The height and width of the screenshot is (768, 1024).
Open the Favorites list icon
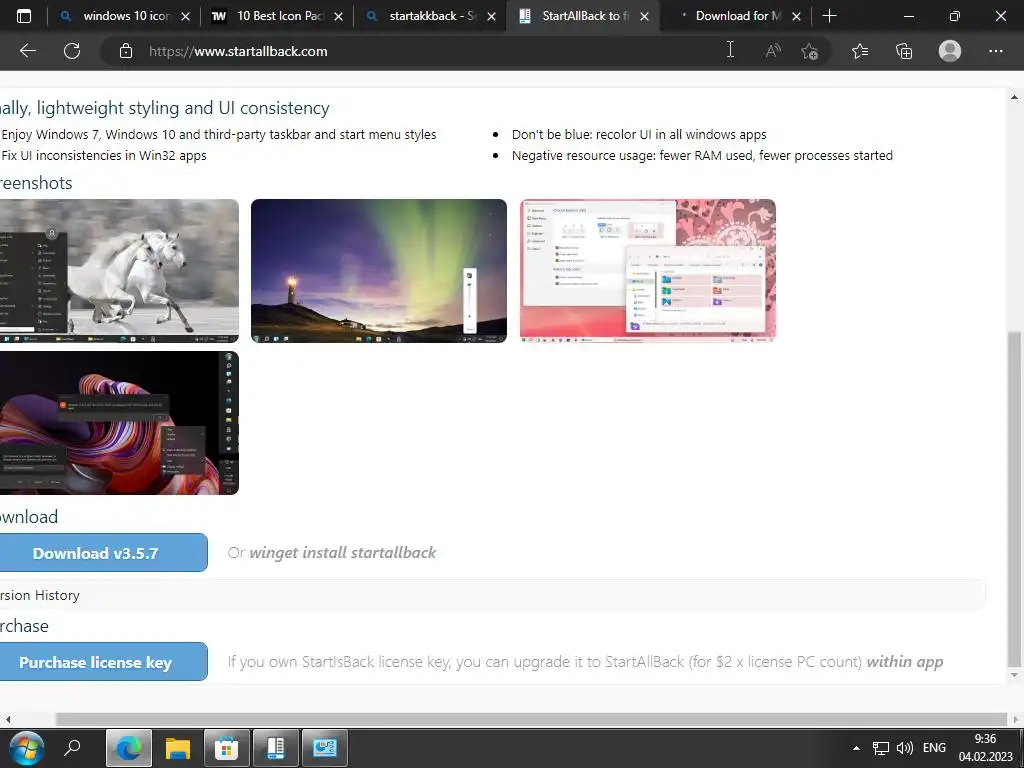860,51
